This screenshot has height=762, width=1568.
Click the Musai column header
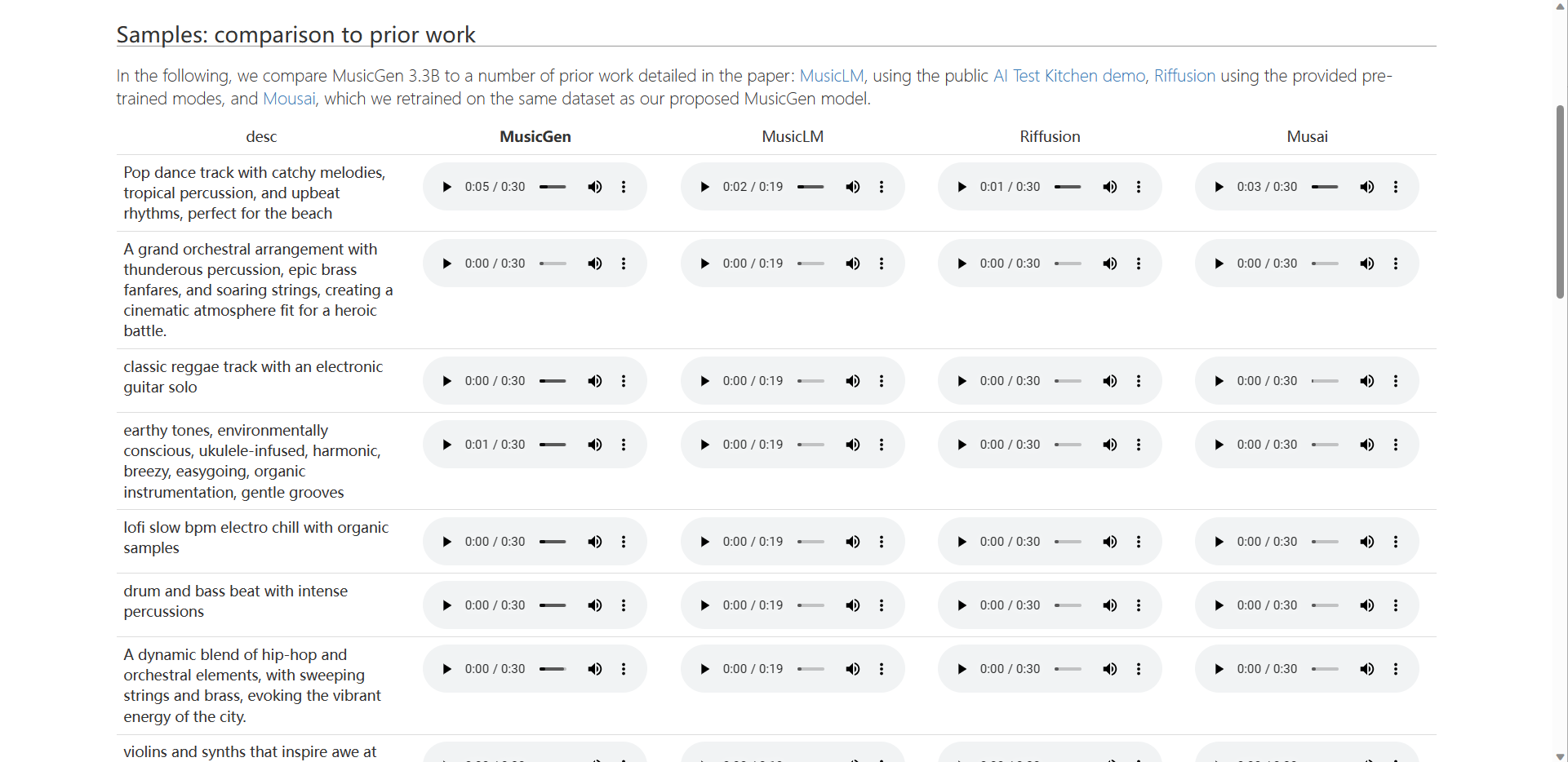click(1307, 136)
